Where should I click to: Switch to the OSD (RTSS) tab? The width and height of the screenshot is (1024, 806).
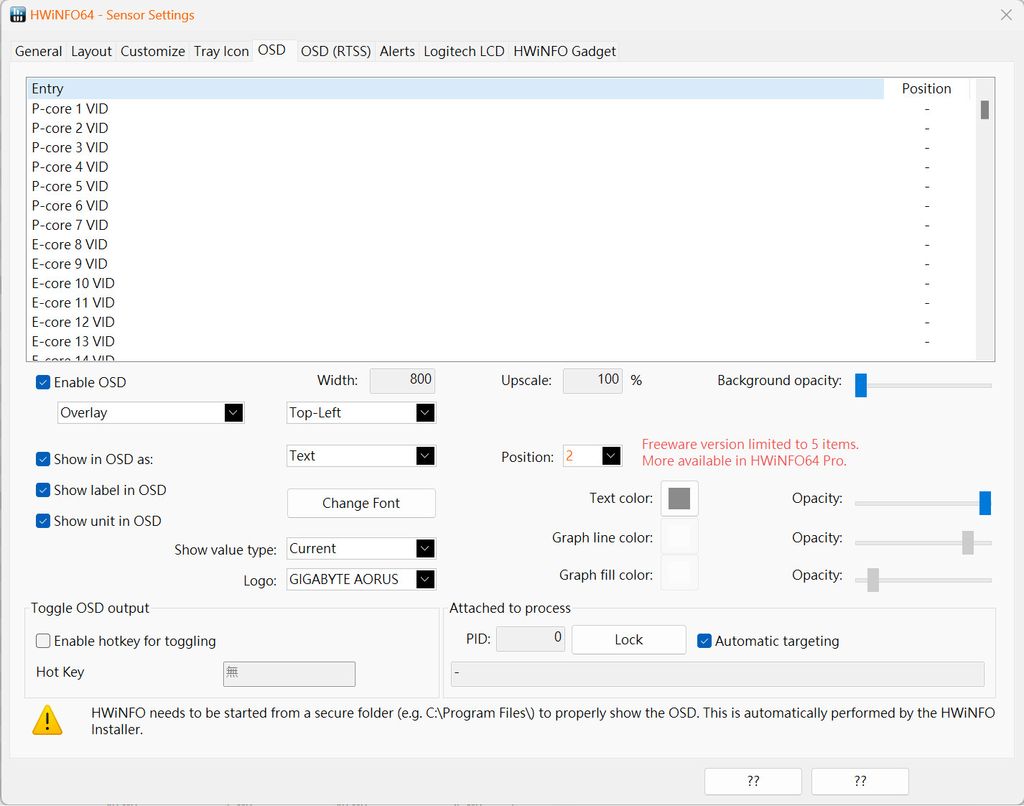(x=335, y=51)
